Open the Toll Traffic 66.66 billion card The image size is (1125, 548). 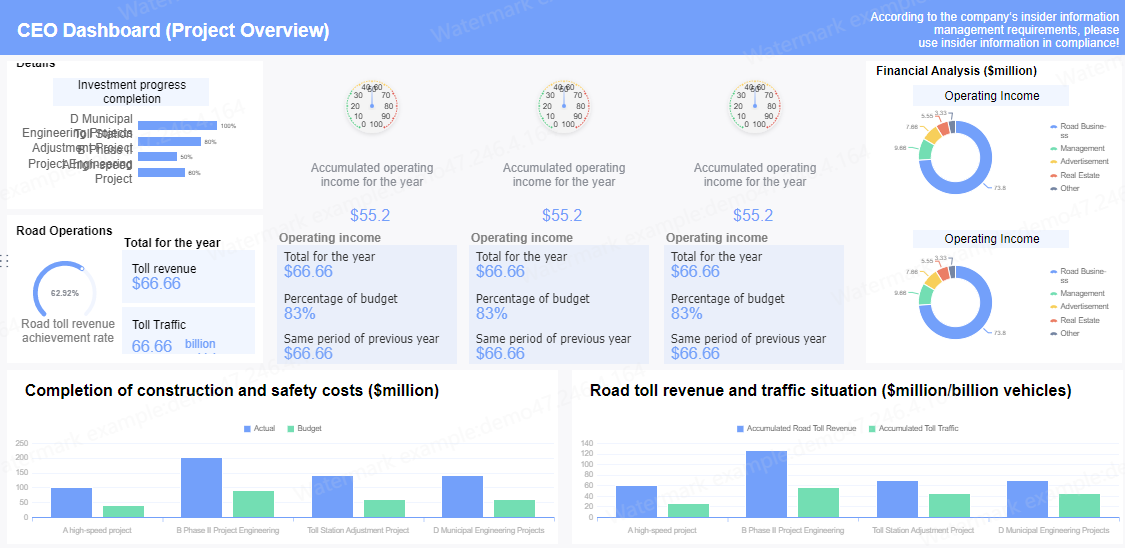(x=189, y=331)
